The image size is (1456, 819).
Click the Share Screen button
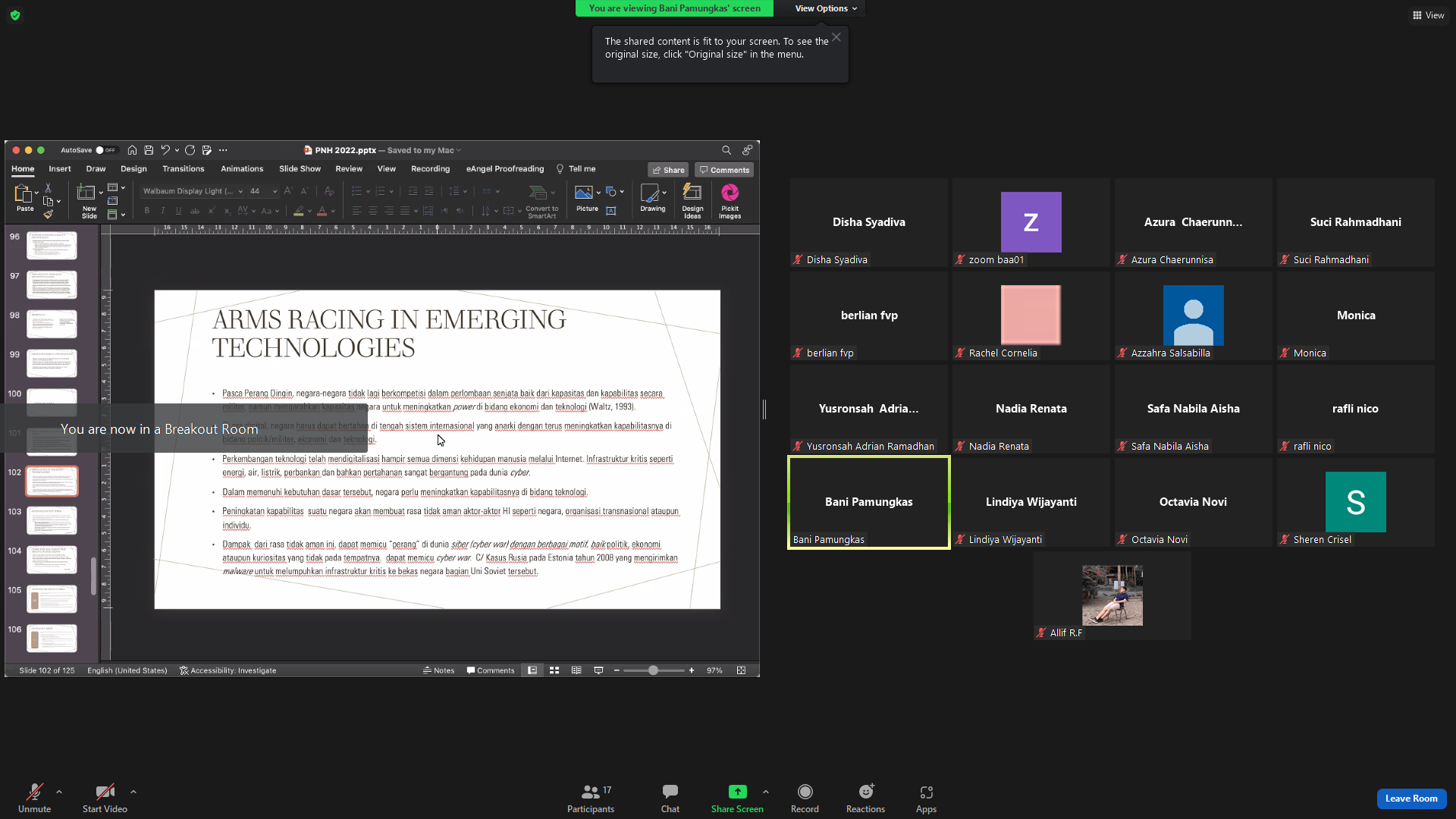(x=737, y=798)
